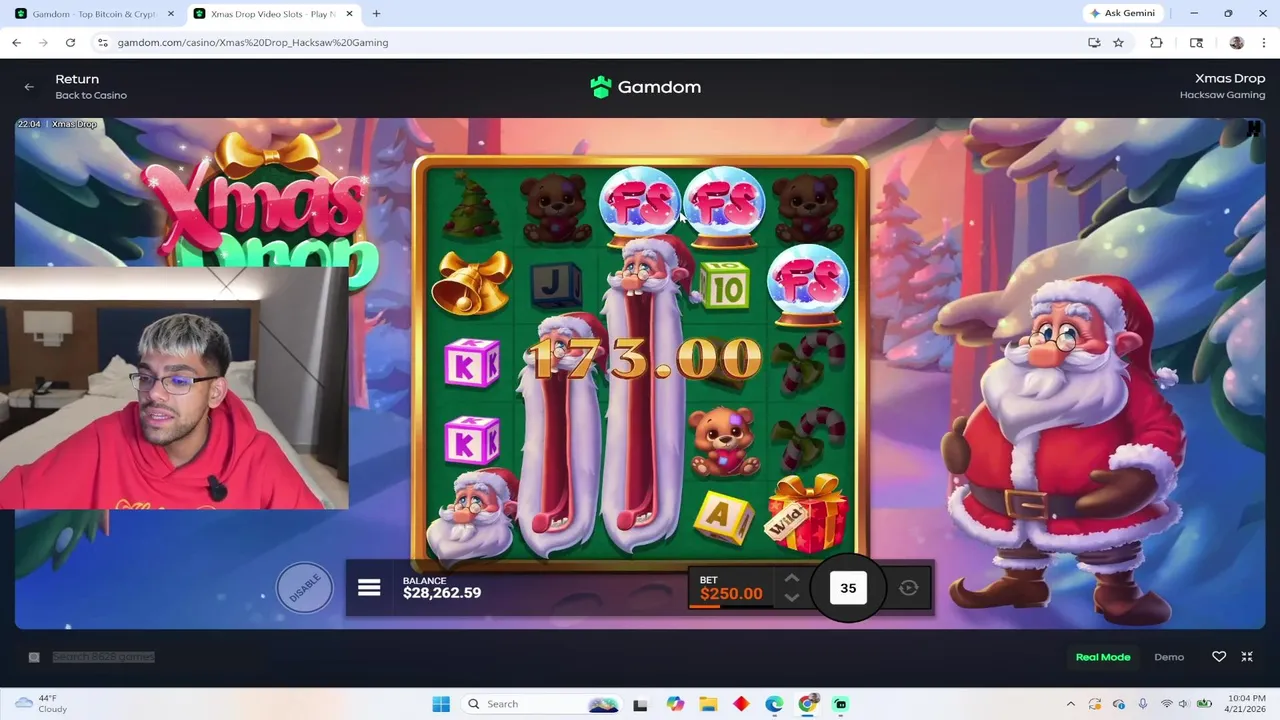Click the BALANCE $28,262.59 display
This screenshot has height=720, width=1280.
(442, 587)
